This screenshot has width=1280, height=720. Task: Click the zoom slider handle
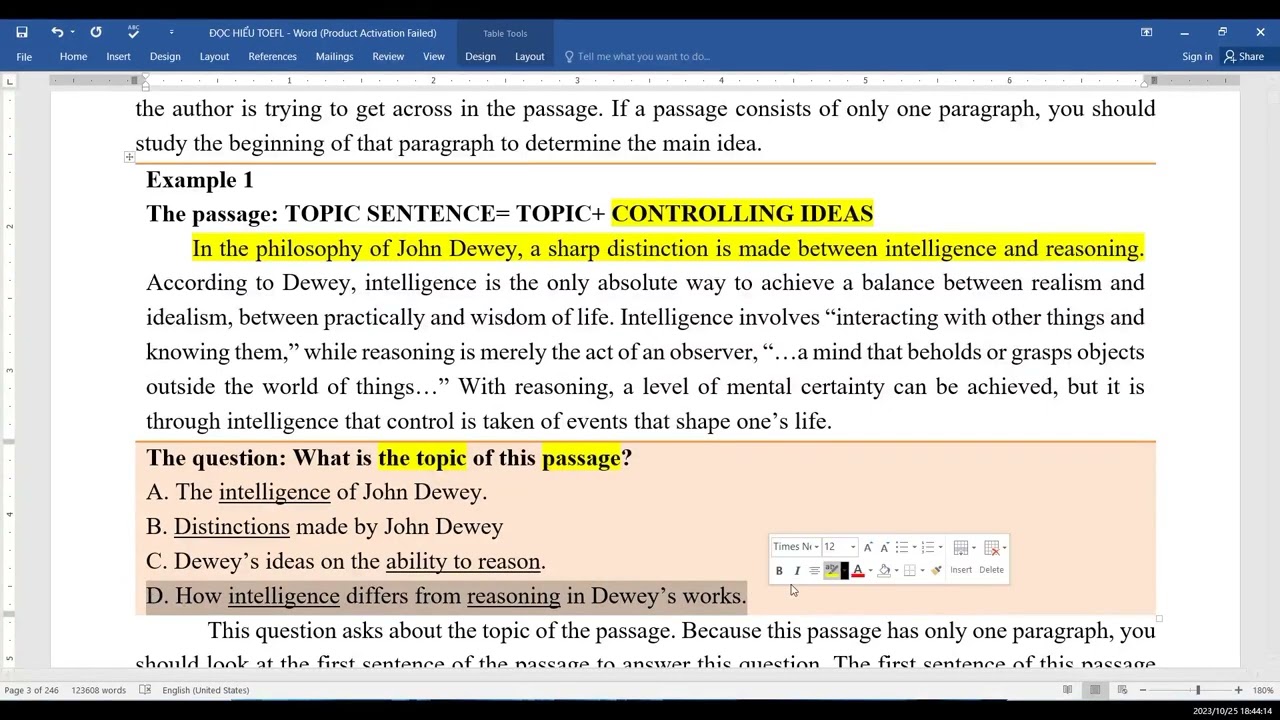1197,690
